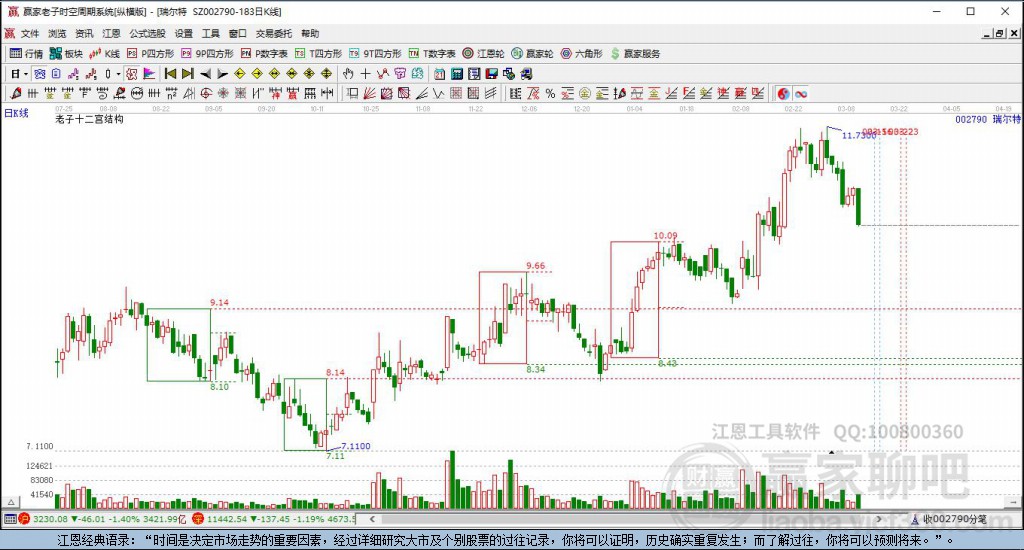
Task: Expand the 日 period dropdown
Action: pyautogui.click(x=25, y=74)
